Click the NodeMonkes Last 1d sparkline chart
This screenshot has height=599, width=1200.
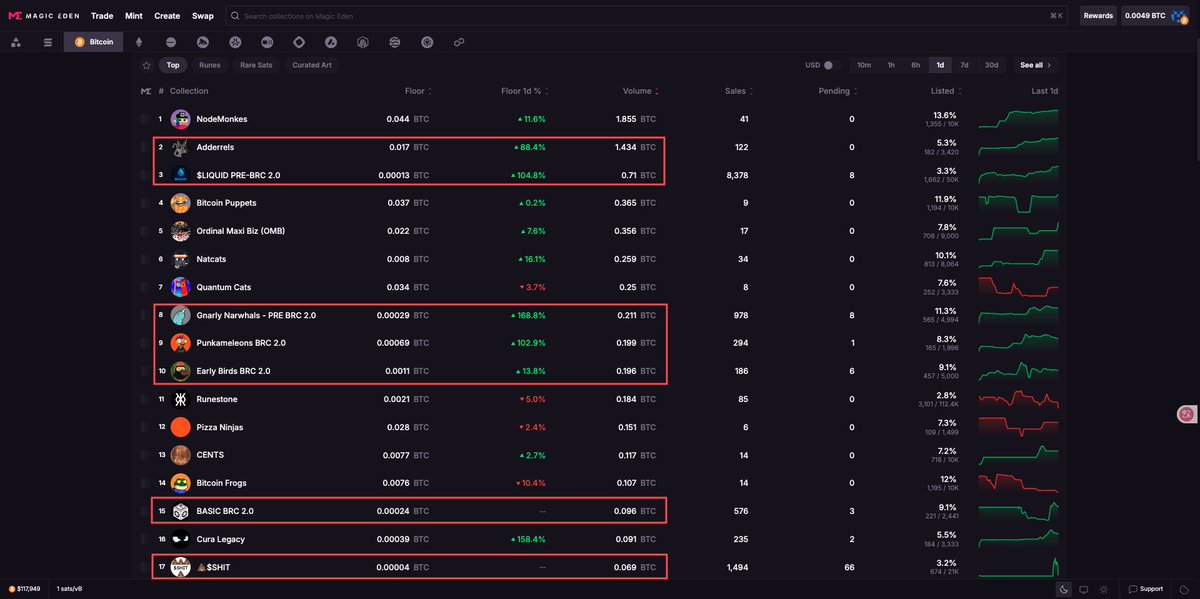point(1018,119)
